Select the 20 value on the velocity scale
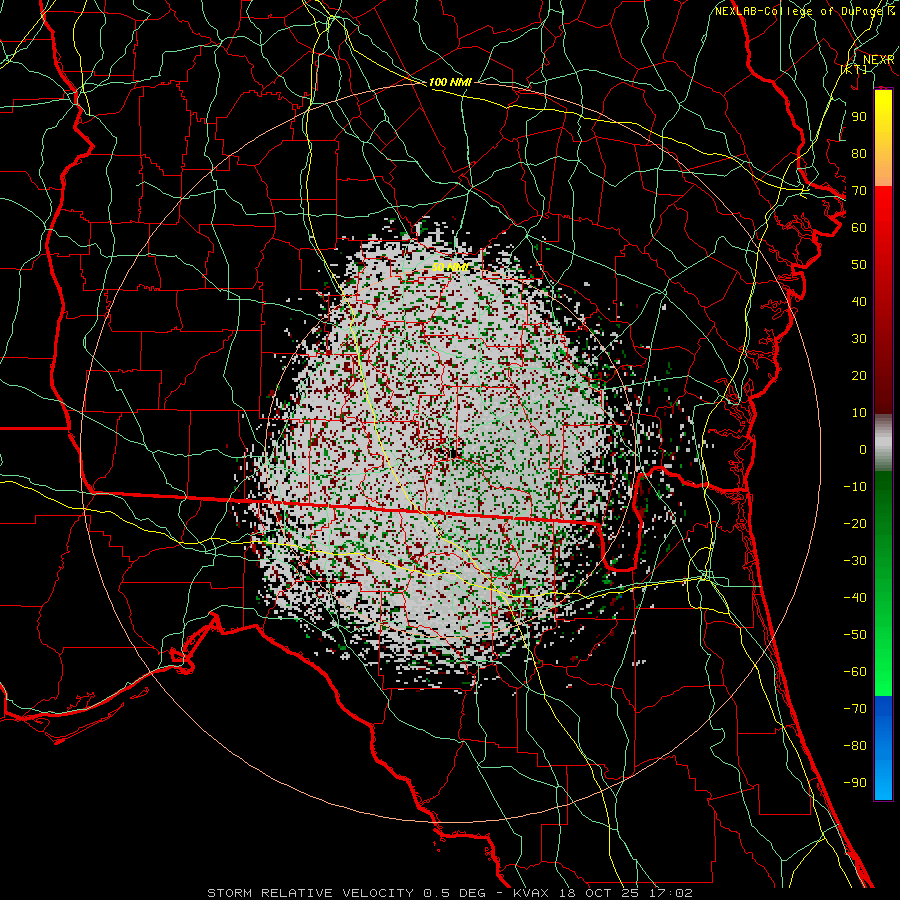The image size is (900, 900). [x=859, y=376]
